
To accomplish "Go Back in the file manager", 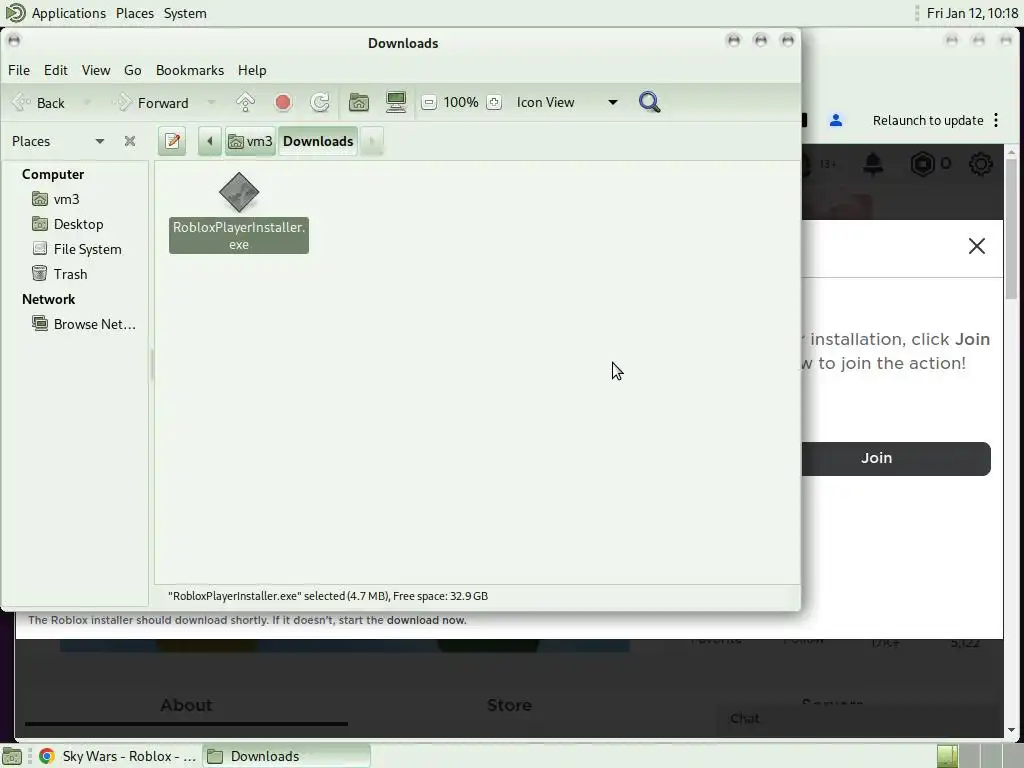I will pyautogui.click(x=39, y=103).
